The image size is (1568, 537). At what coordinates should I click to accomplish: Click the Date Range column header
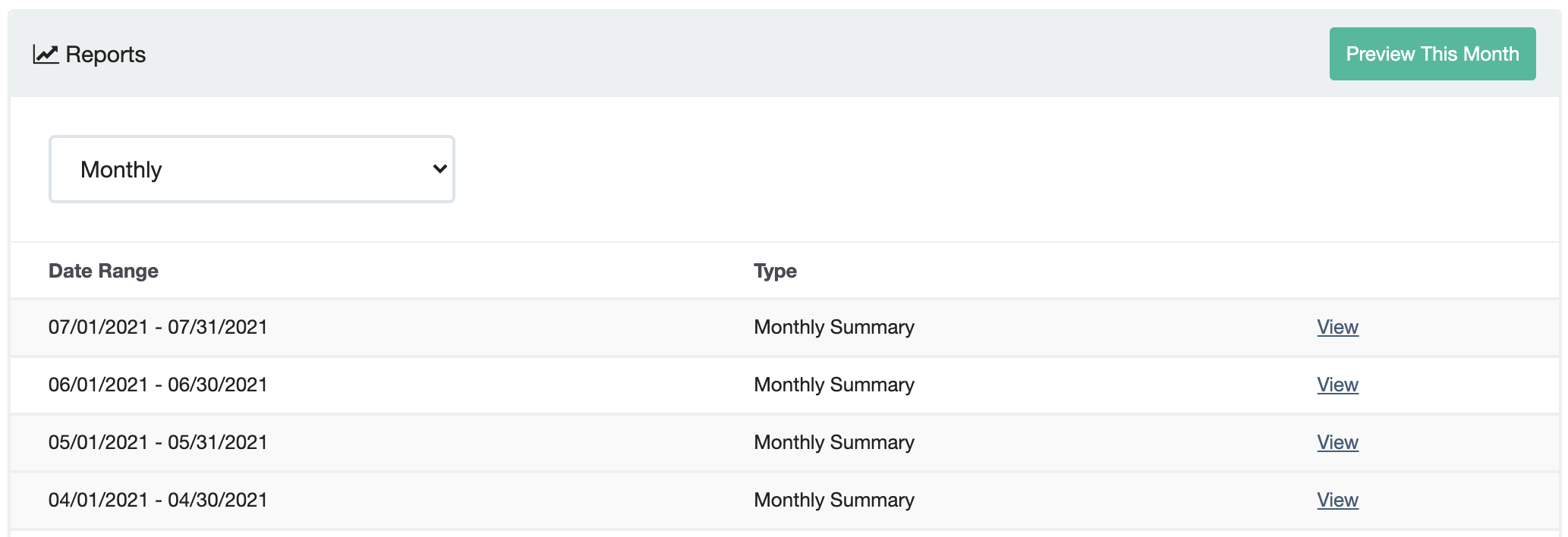point(103,271)
